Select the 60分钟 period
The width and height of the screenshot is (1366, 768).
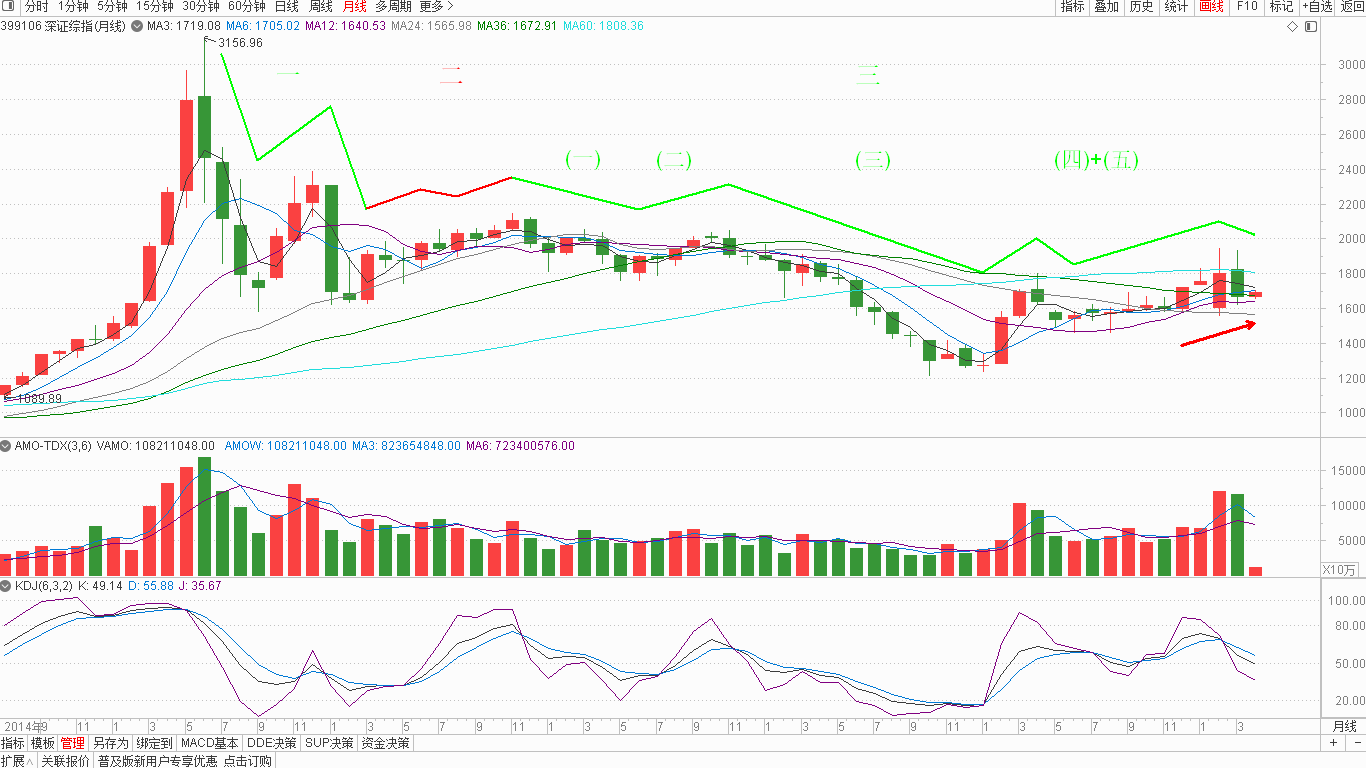point(248,6)
